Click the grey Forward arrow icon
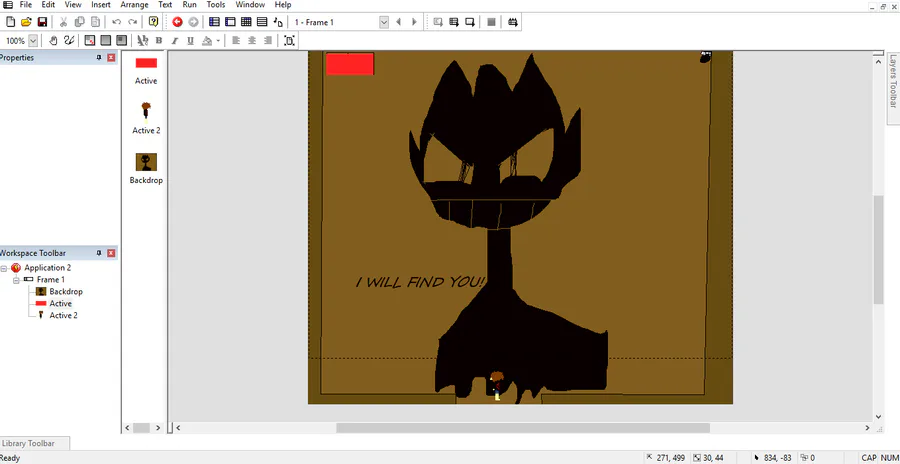 click(193, 22)
